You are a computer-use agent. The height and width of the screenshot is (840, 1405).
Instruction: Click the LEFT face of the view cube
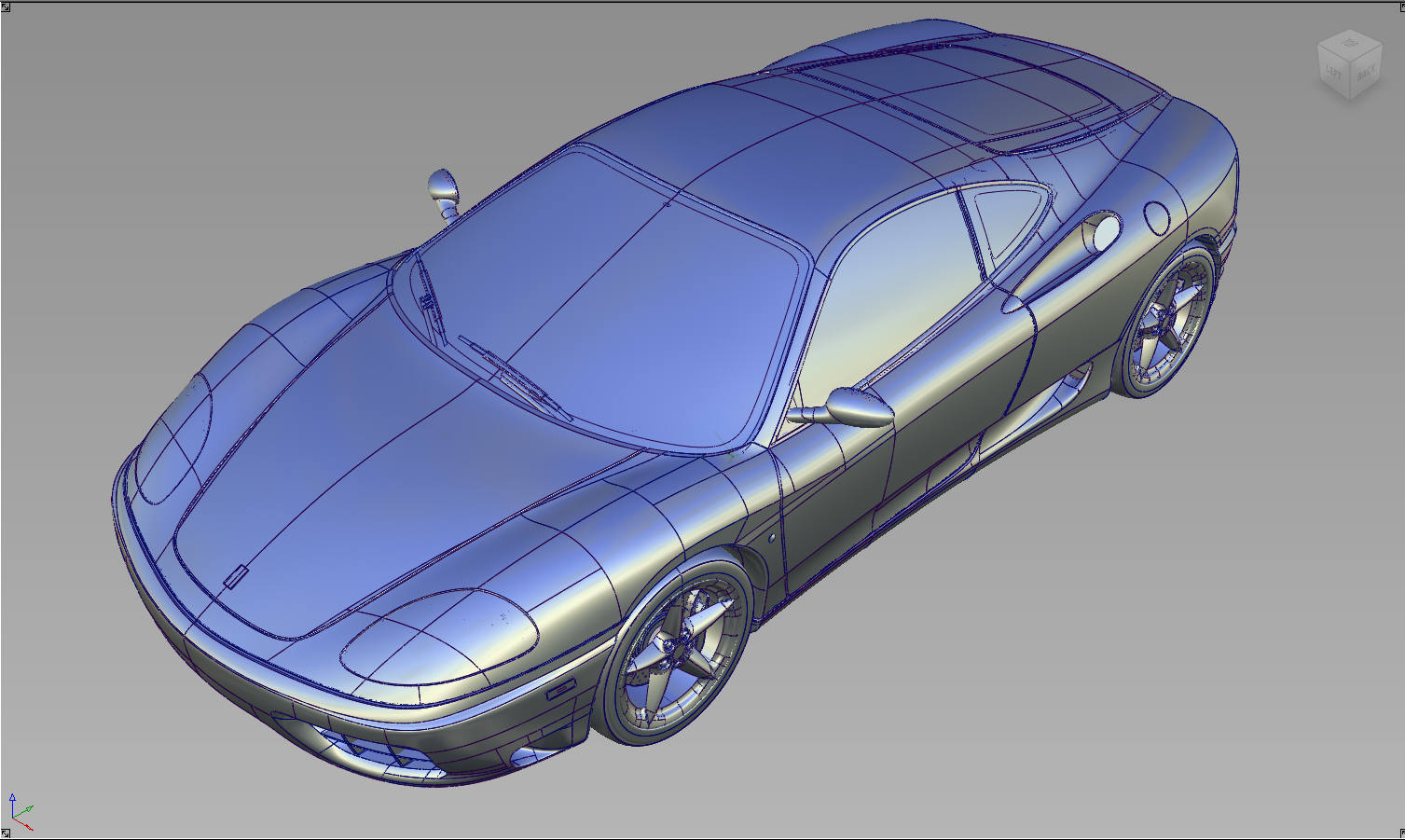[1334, 71]
